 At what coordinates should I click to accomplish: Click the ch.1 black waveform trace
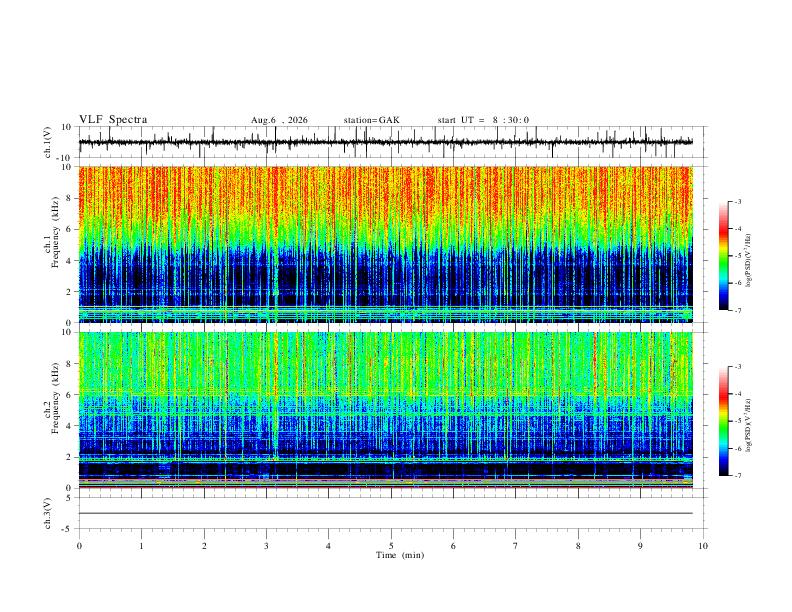click(x=386, y=142)
